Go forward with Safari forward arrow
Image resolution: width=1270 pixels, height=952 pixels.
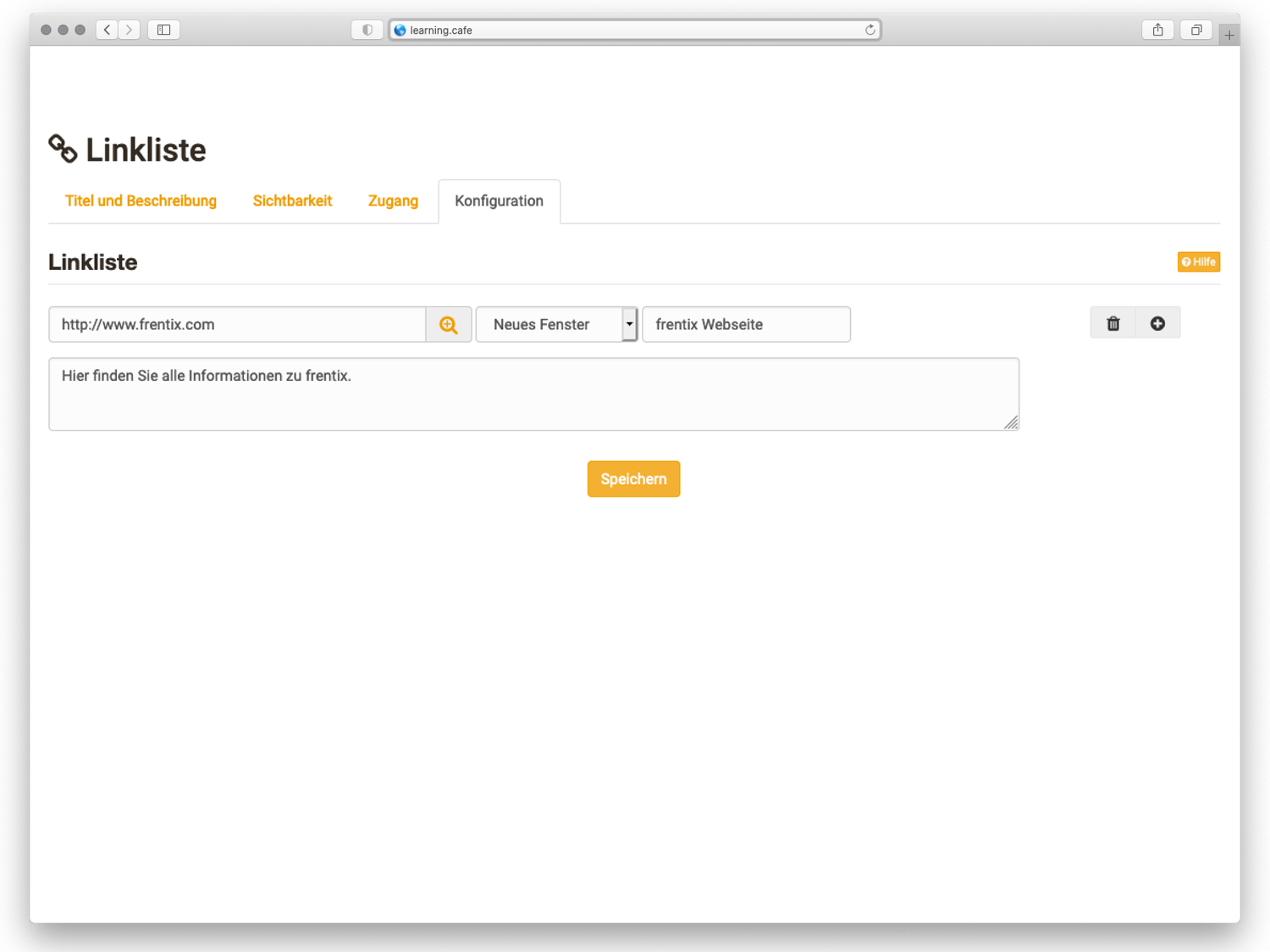(x=129, y=30)
